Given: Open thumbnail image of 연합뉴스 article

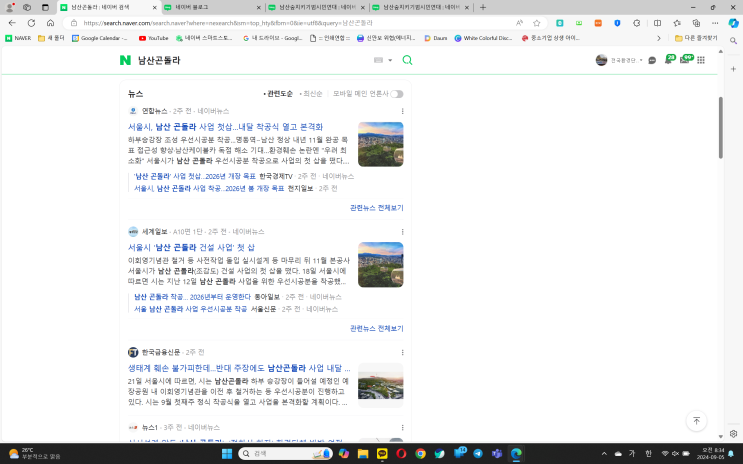Looking at the screenshot, I should click(381, 144).
